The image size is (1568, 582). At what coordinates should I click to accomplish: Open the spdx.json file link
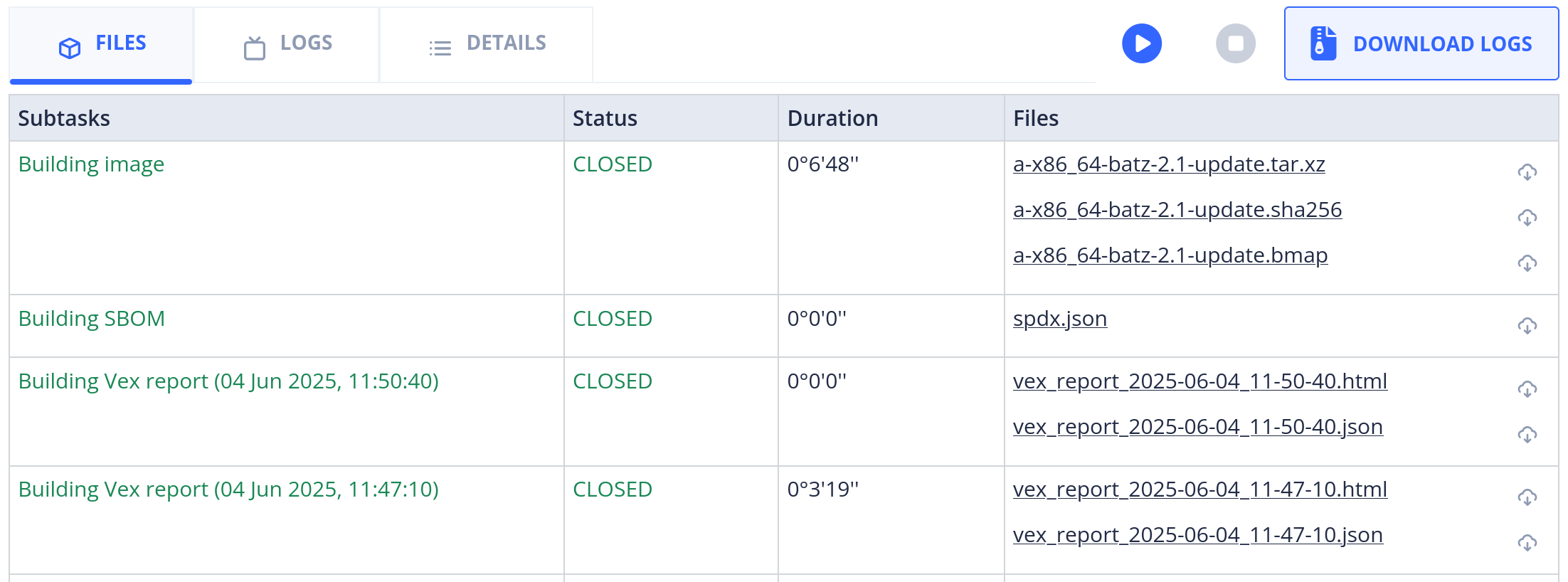coord(1060,319)
